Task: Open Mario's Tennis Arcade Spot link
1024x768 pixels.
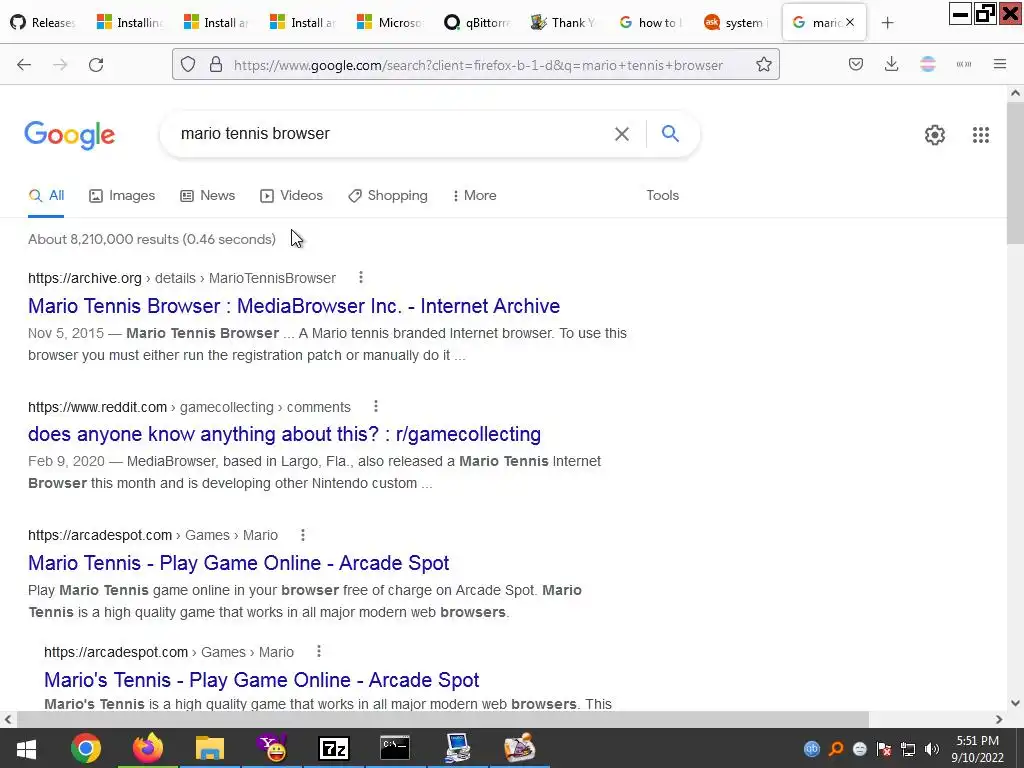Action: pyautogui.click(x=261, y=680)
